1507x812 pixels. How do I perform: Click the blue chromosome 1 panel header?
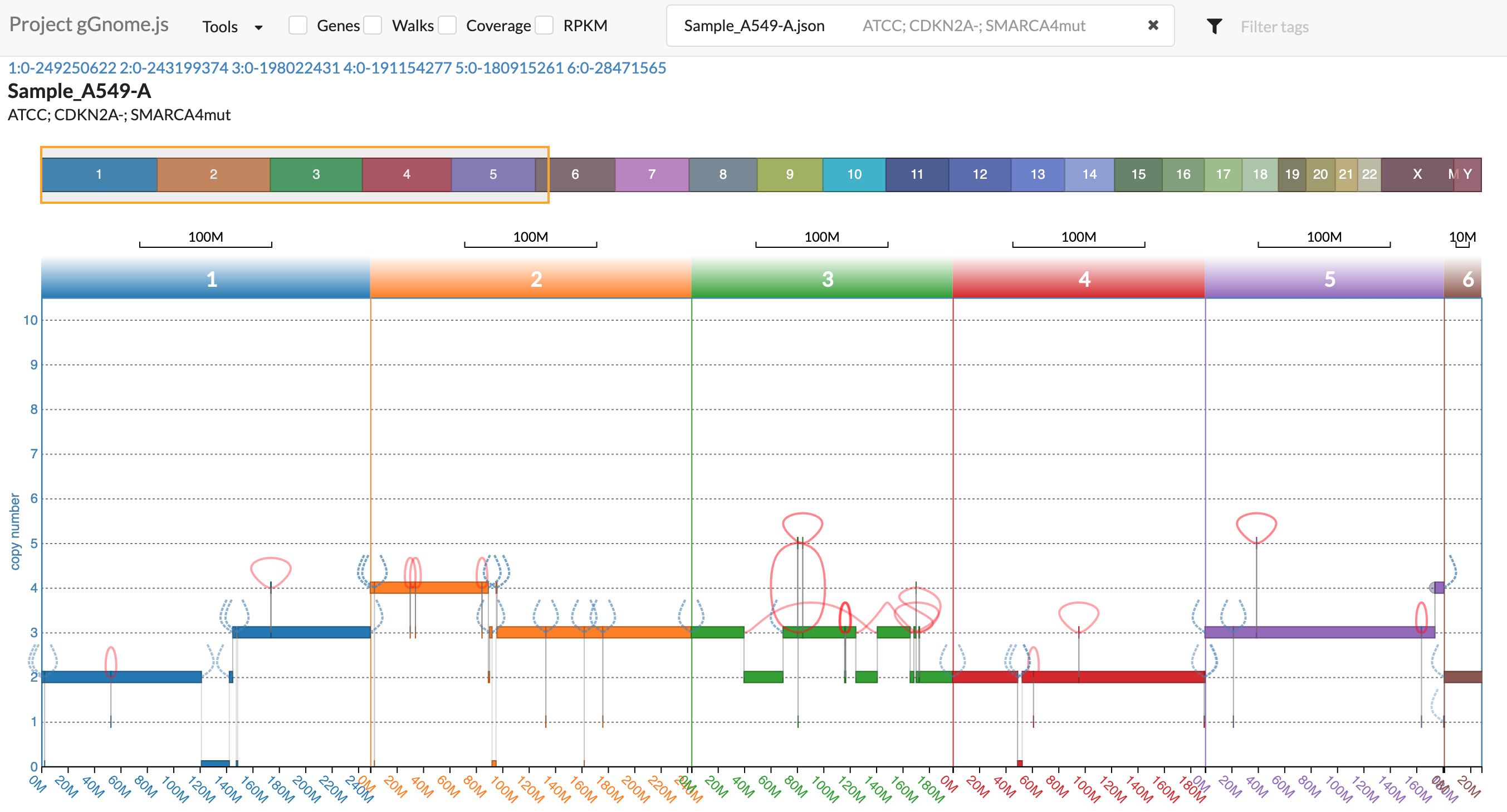pos(205,278)
